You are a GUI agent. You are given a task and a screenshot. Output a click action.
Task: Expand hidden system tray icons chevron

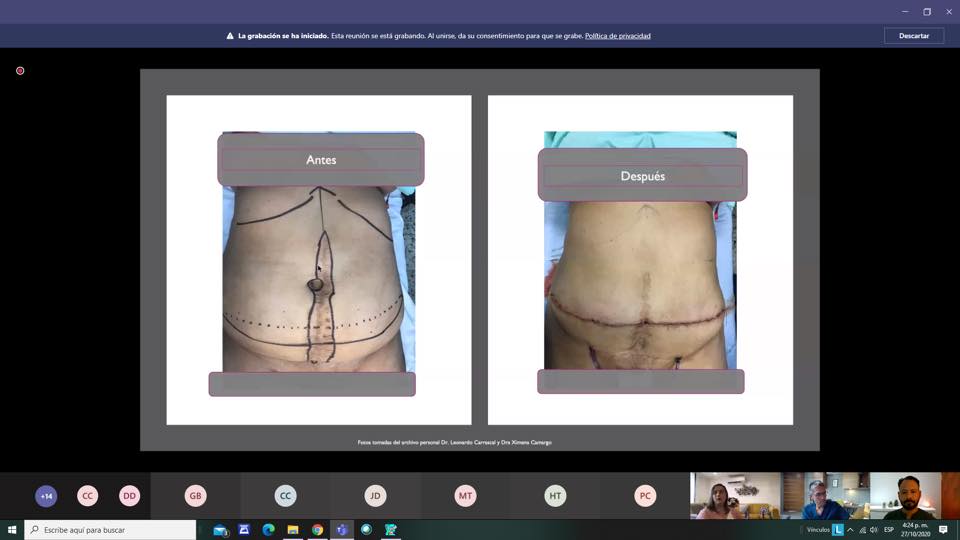[x=850, y=530]
